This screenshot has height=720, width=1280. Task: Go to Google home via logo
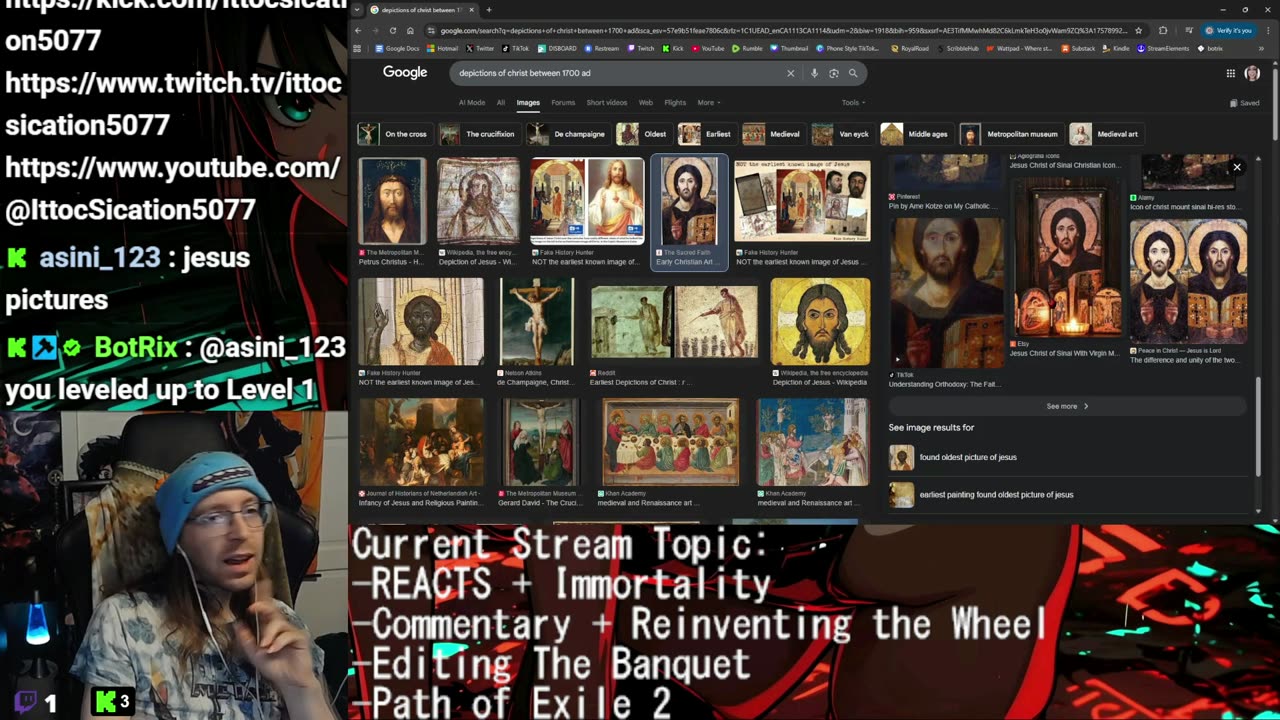coord(405,72)
